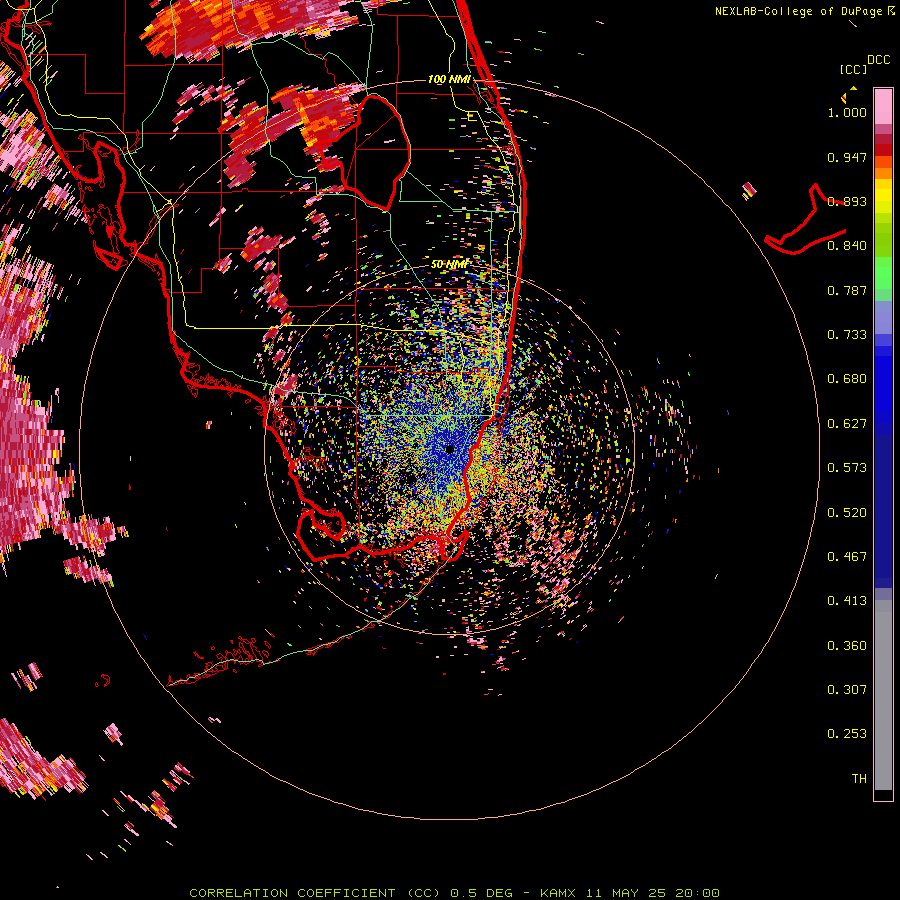Click the 50 NMI range ring label

point(449,264)
